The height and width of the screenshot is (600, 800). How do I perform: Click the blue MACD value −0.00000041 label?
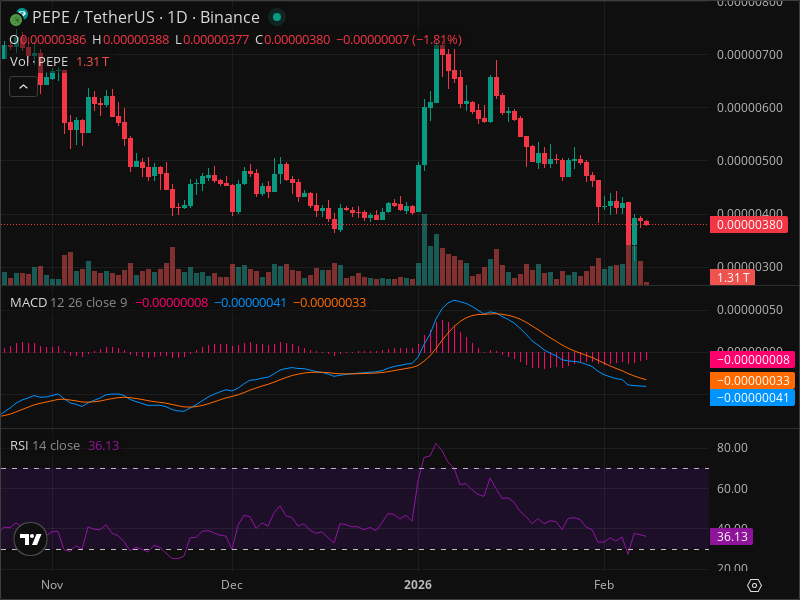click(x=752, y=397)
